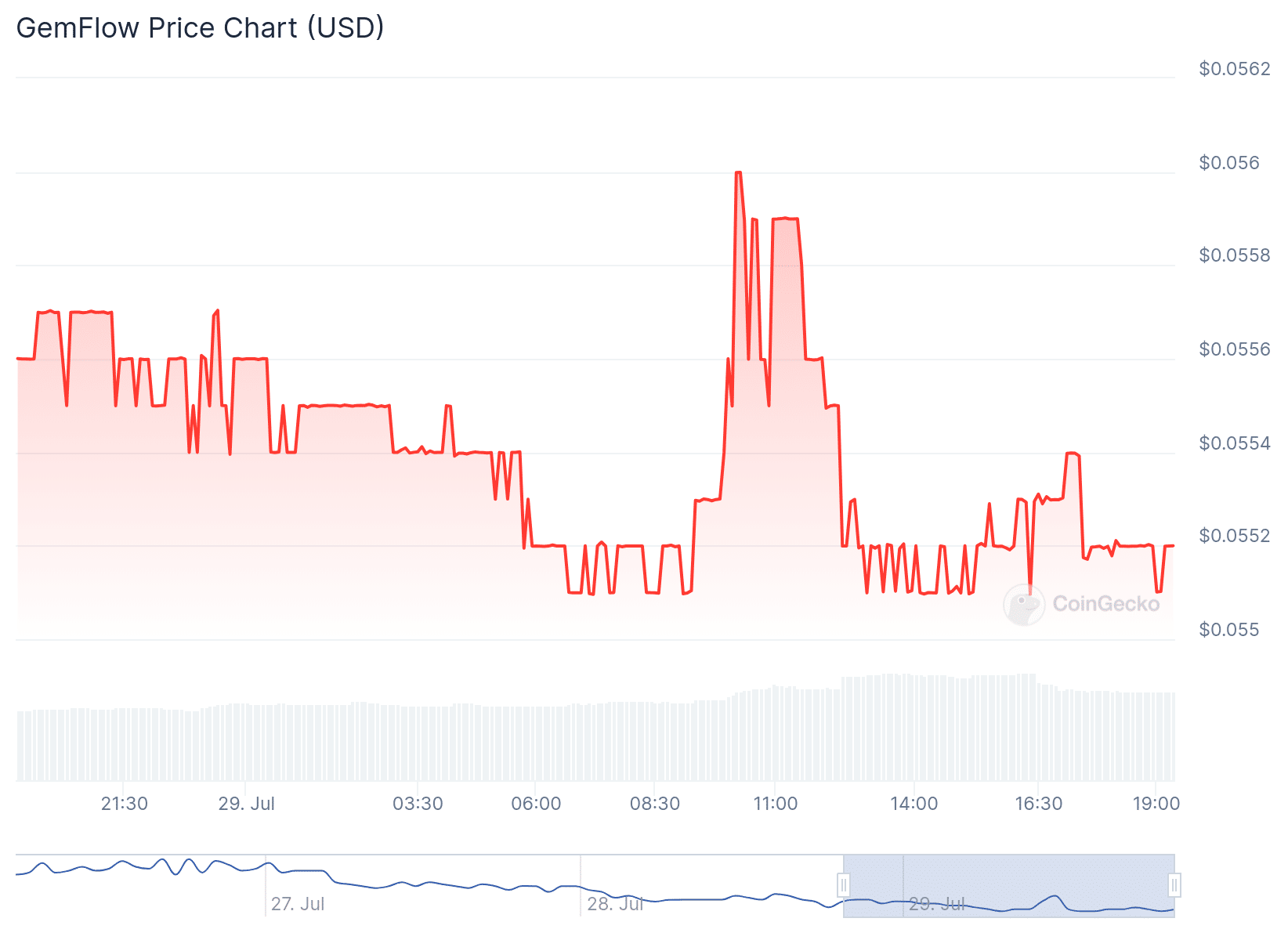Click the 03:30 time axis label
Viewport: 1288px width, 940px height.
pyautogui.click(x=418, y=804)
